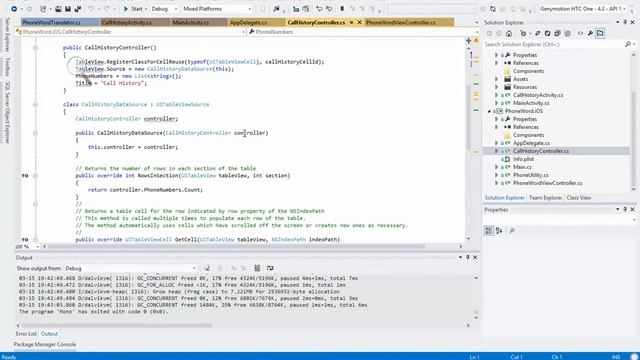Open the Debug configuration dropdown
The image size is (640, 360).
164,9
